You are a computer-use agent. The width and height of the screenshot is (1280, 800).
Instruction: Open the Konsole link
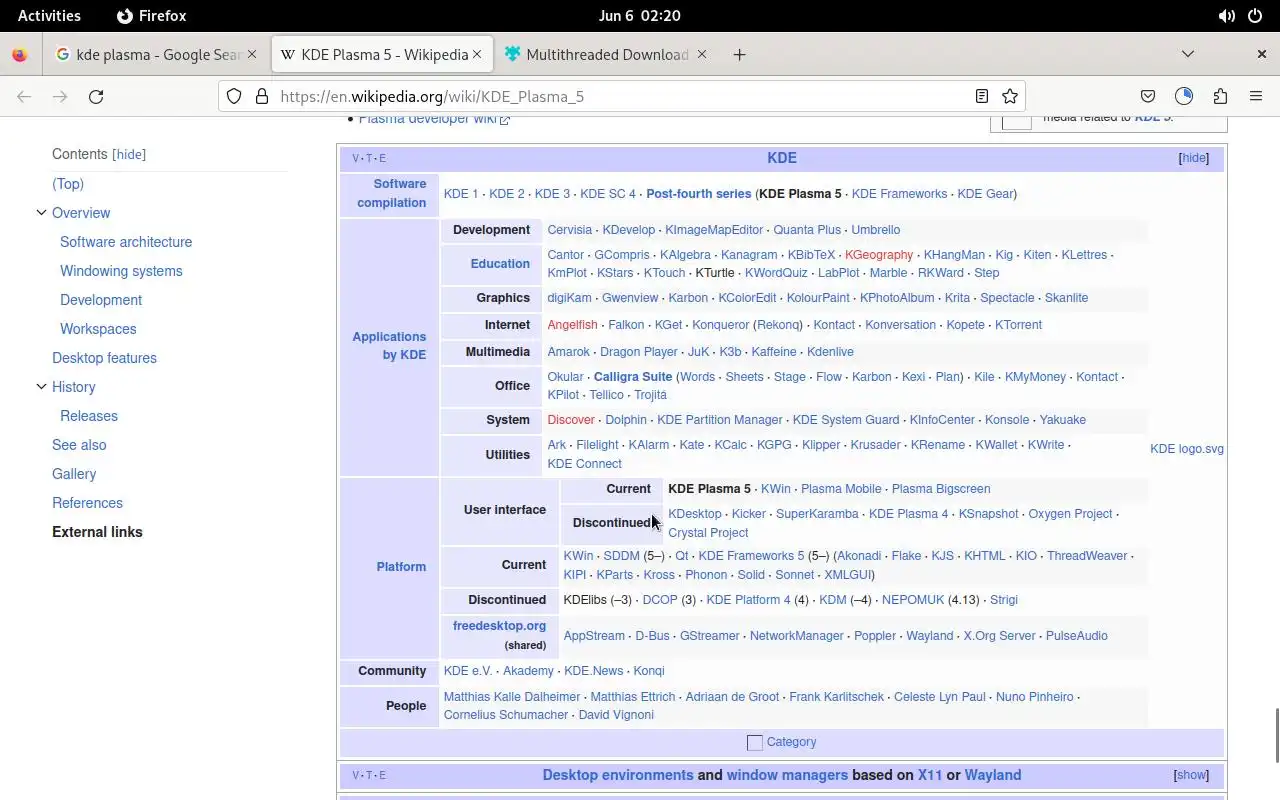(1007, 420)
